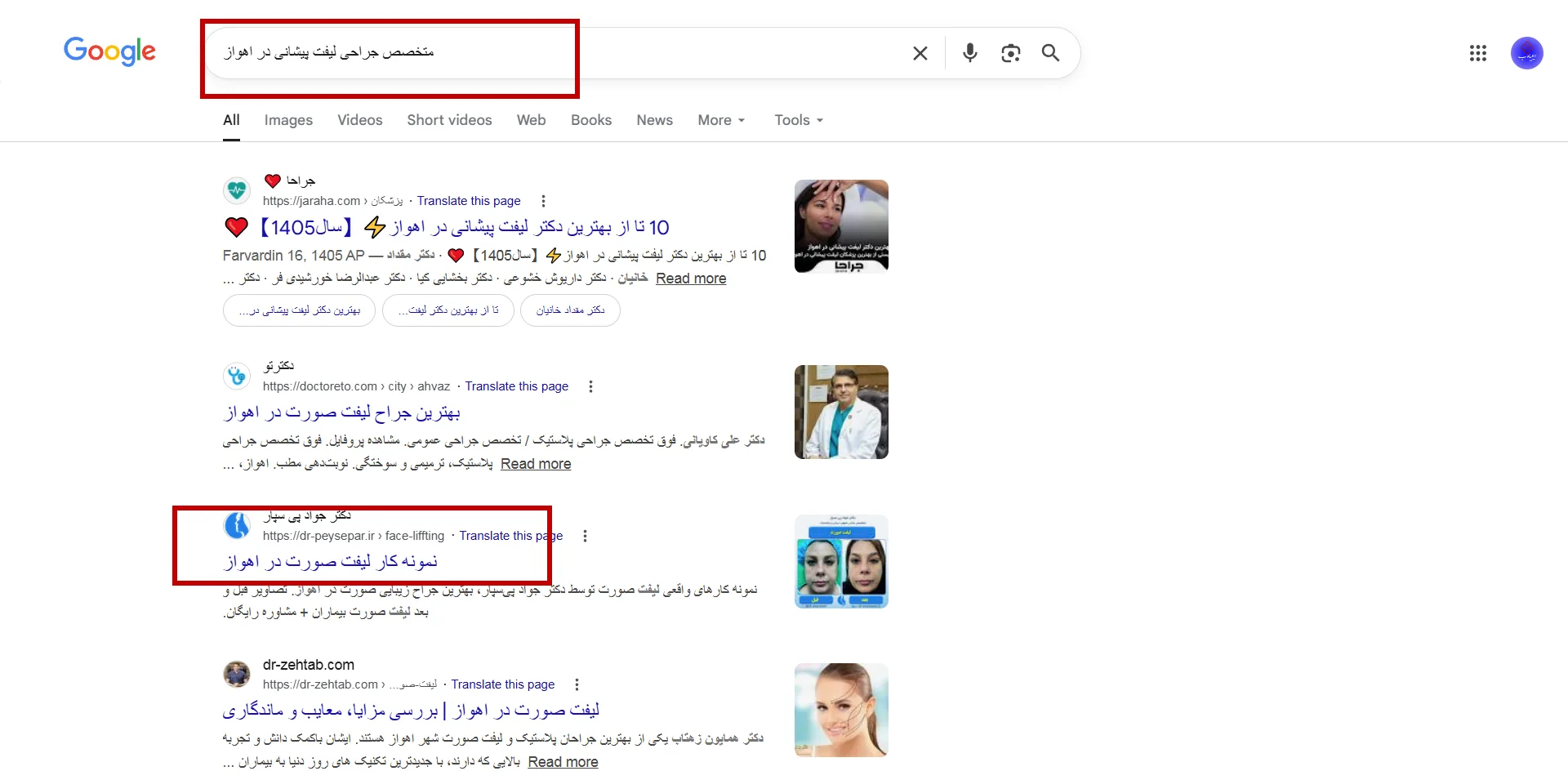Open options menu for dr-zehtab.com result
This screenshot has width=1568, height=780.
pyautogui.click(x=577, y=684)
